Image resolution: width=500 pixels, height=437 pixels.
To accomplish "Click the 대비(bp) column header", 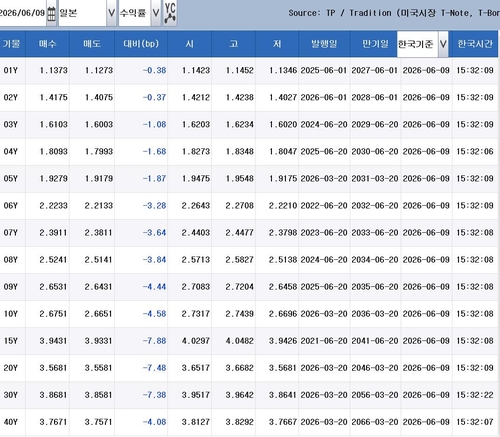I will coord(141,44).
